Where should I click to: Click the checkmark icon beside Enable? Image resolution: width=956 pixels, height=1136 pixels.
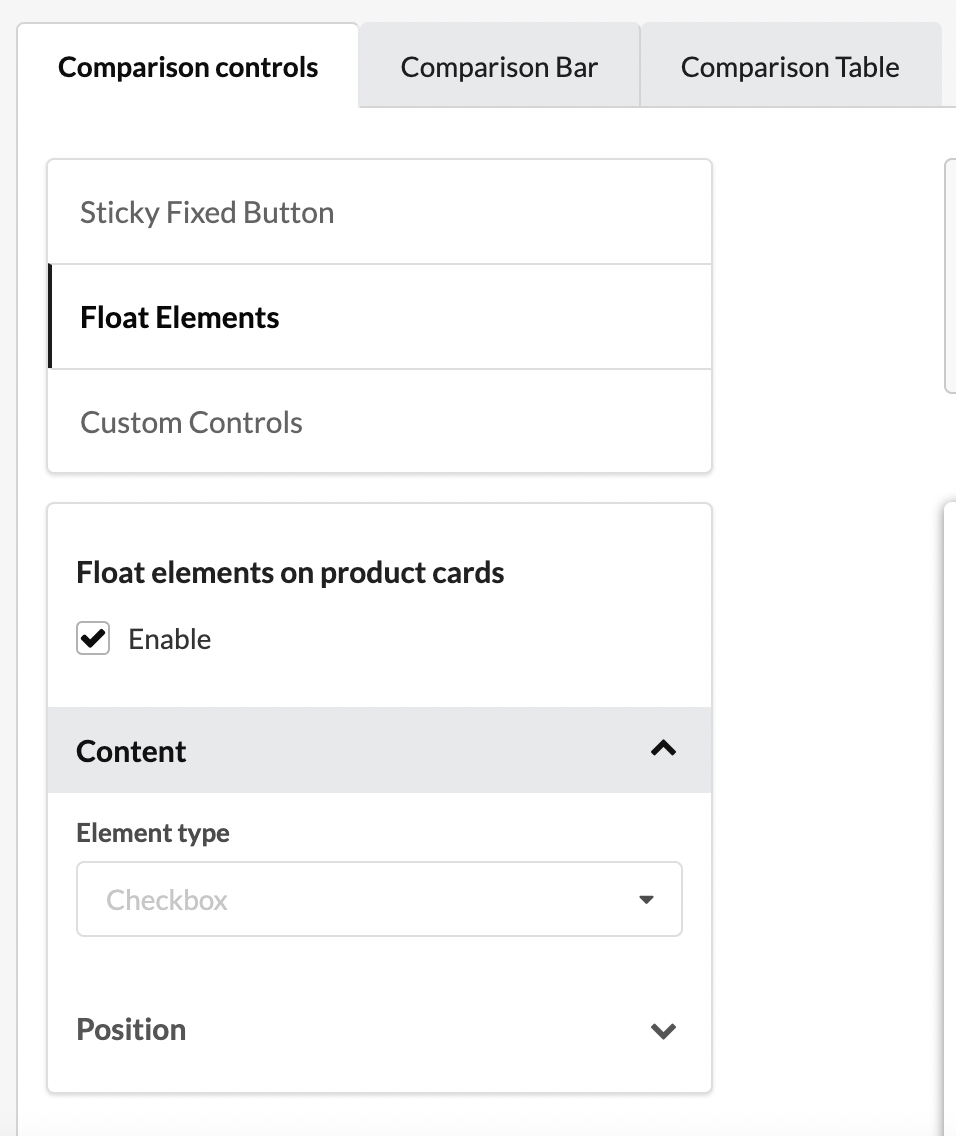(93, 638)
